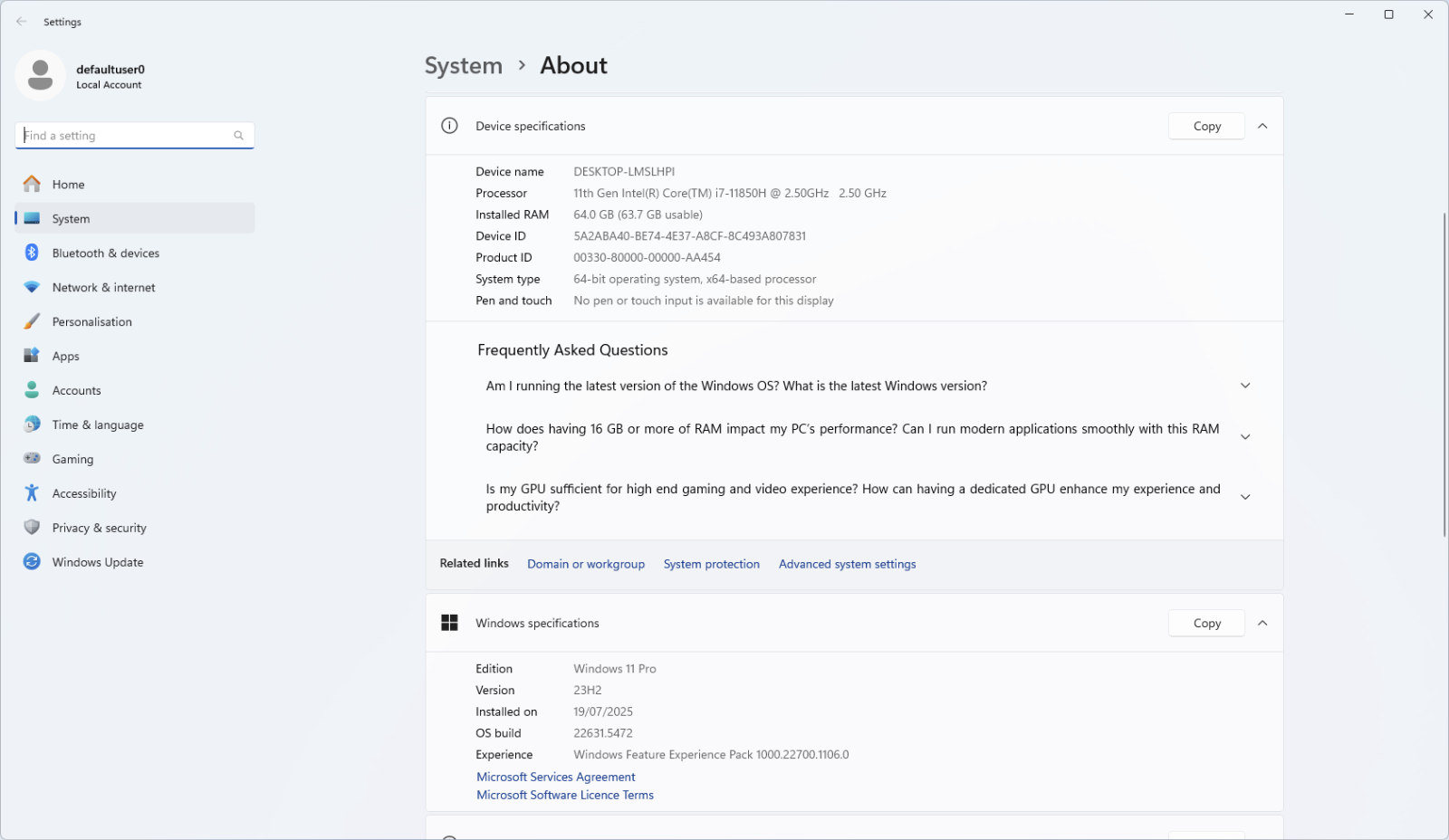Select Accounts in the sidebar
The width and height of the screenshot is (1449, 840).
point(135,390)
